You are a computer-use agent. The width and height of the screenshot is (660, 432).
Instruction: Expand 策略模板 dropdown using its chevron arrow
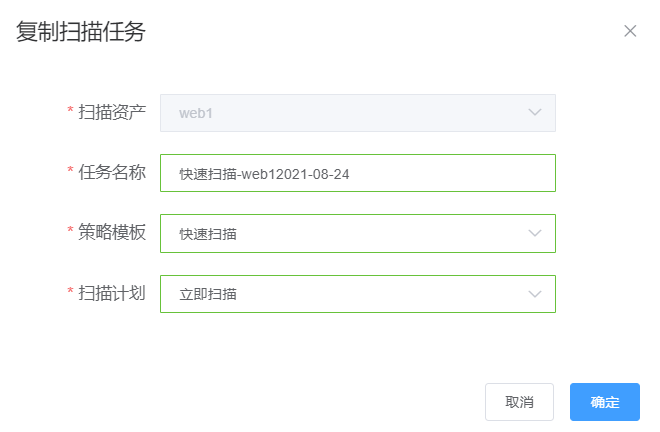point(535,233)
